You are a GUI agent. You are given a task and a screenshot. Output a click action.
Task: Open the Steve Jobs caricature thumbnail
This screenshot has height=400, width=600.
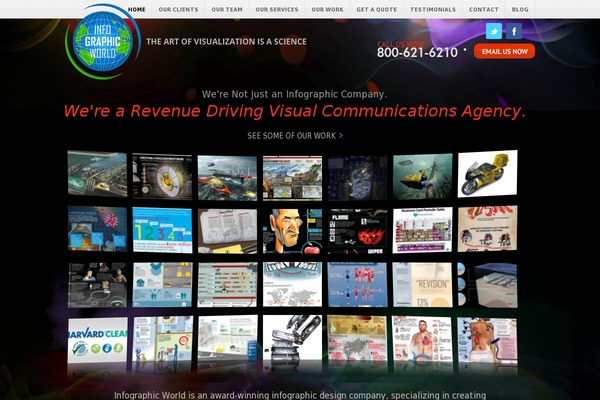pos(292,231)
